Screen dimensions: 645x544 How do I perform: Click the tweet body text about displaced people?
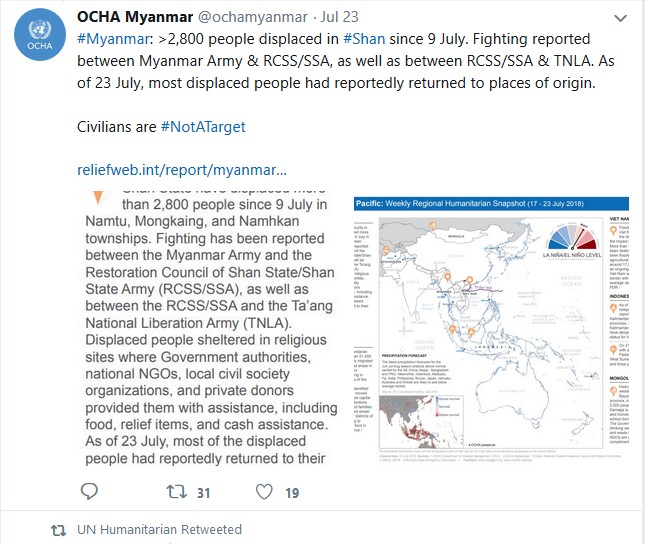[340, 61]
